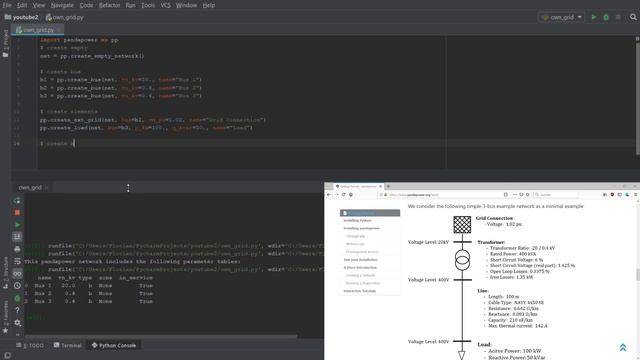
Task: Print console output using printer icon
Action: [x=17, y=249]
